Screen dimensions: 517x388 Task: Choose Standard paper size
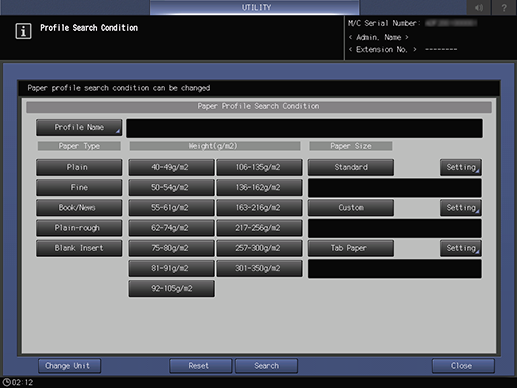click(351, 167)
